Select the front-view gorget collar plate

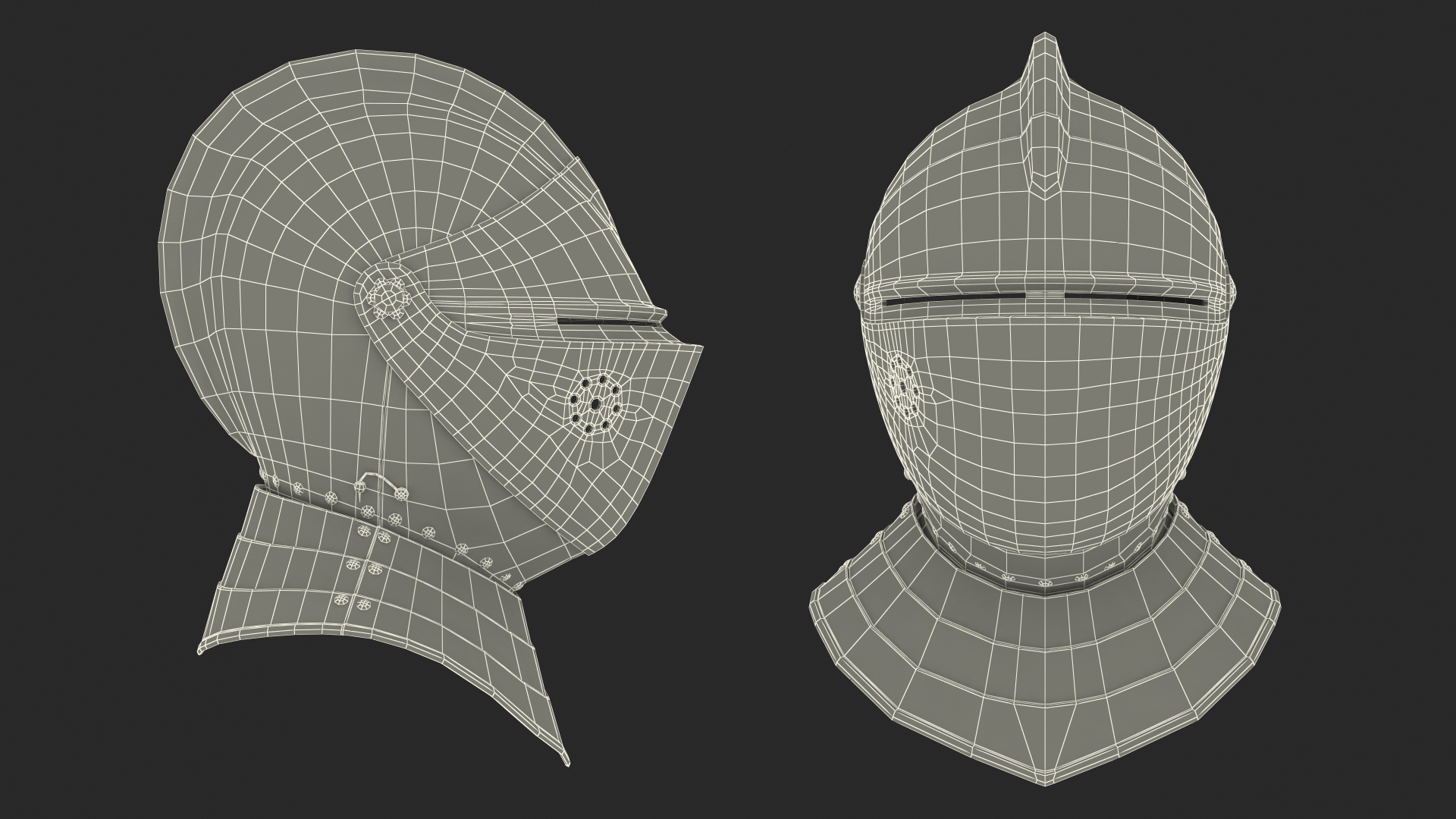1046,667
